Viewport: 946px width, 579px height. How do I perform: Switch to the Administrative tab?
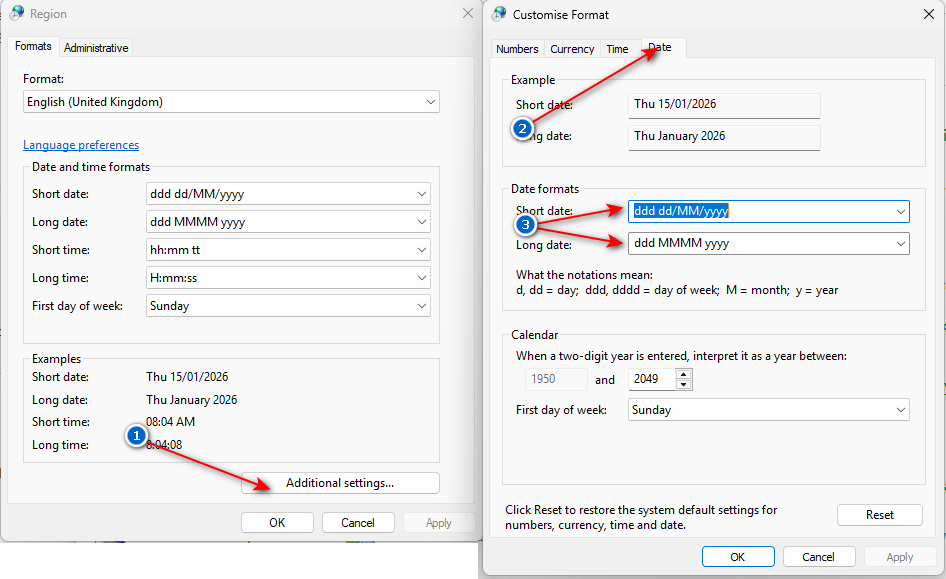tap(96, 48)
